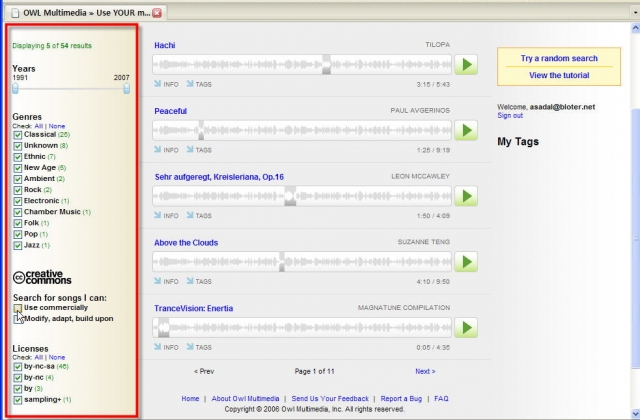Click Sign out link
Screen dimensions: 640x420
tap(510, 116)
